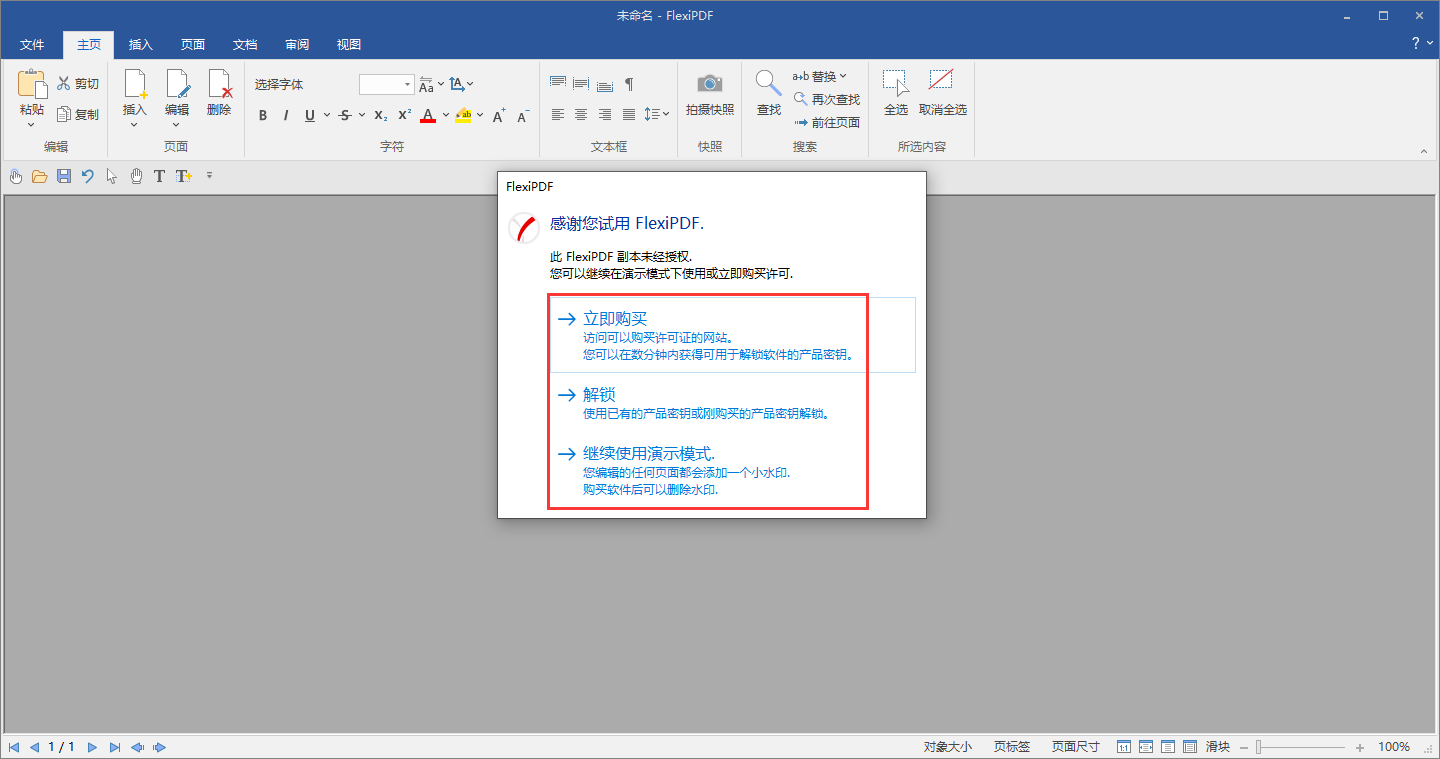Take a snapshot with the camera icon
The image size is (1440, 759).
[710, 84]
